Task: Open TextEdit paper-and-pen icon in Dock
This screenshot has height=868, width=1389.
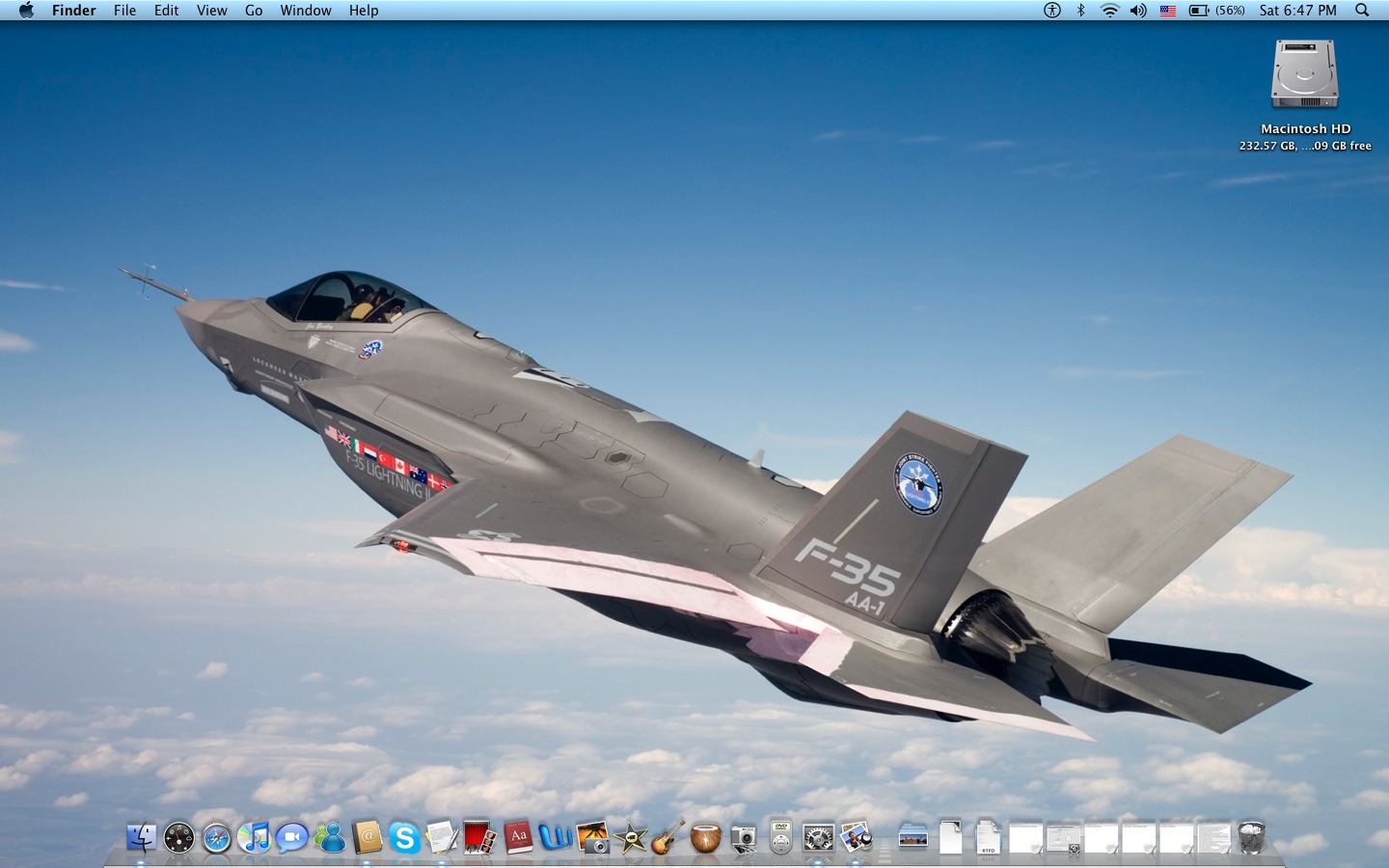Action: 443,837
